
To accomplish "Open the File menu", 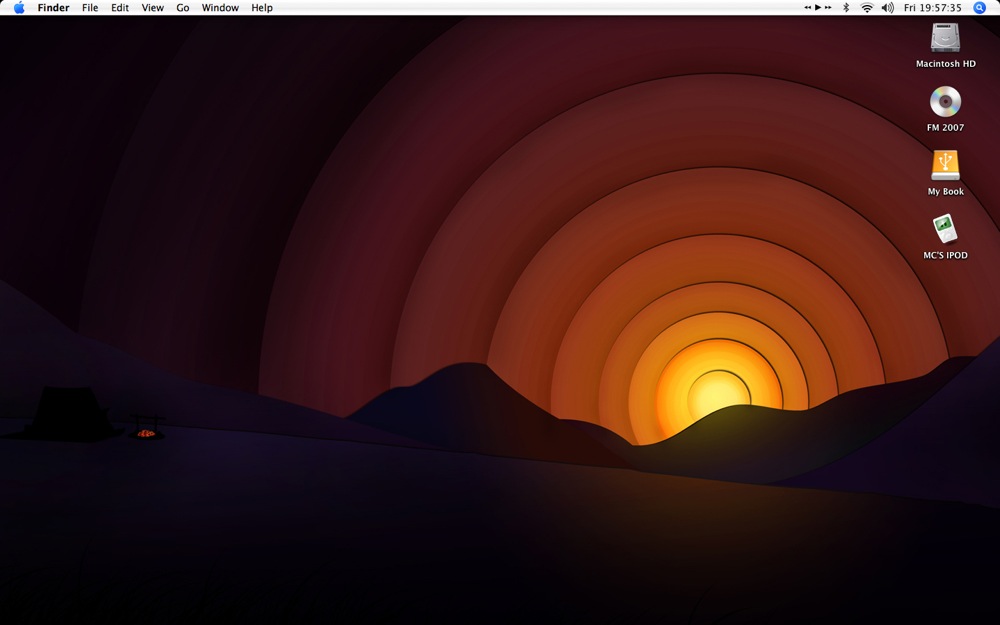I will [x=90, y=8].
